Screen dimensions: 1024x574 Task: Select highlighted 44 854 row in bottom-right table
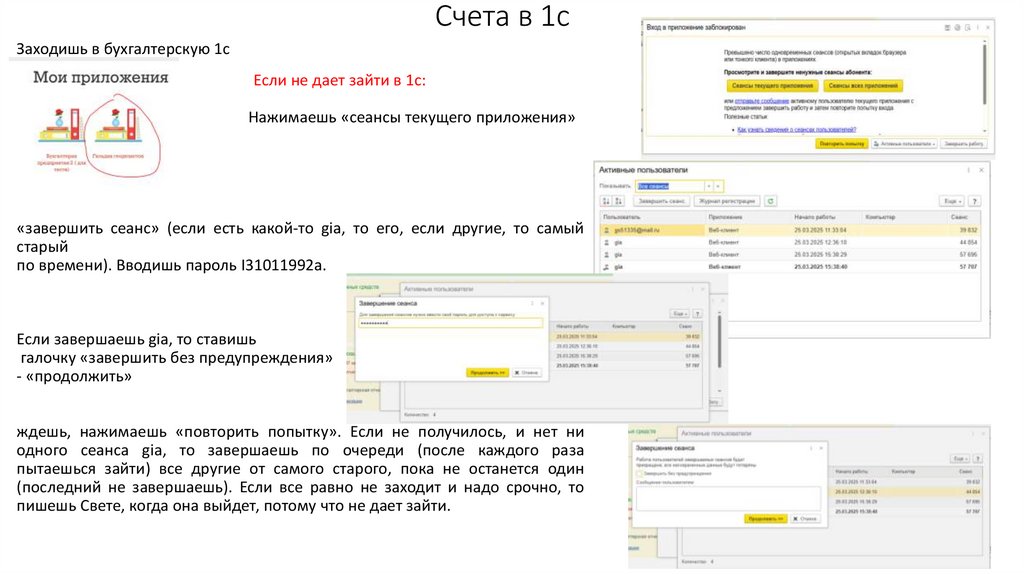click(x=906, y=492)
